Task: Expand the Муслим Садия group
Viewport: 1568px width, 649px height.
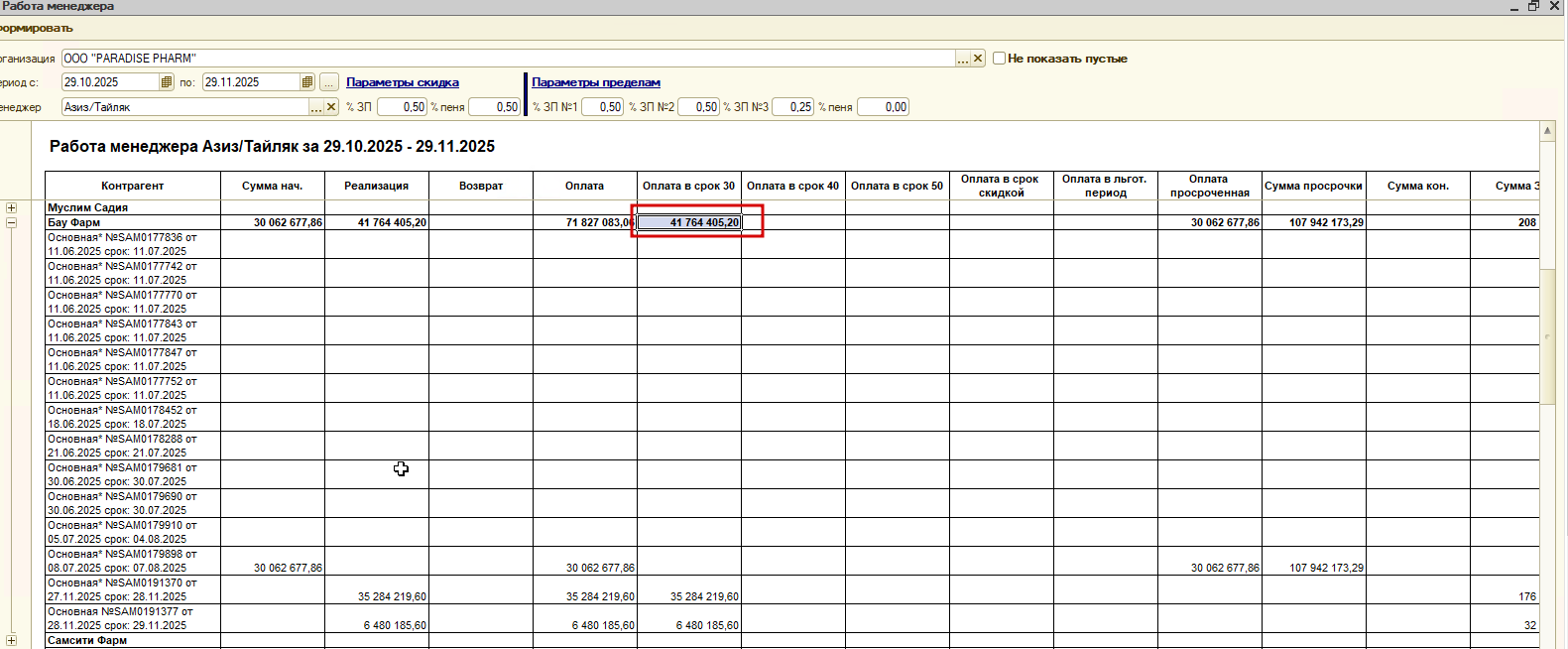Action: coord(12,208)
